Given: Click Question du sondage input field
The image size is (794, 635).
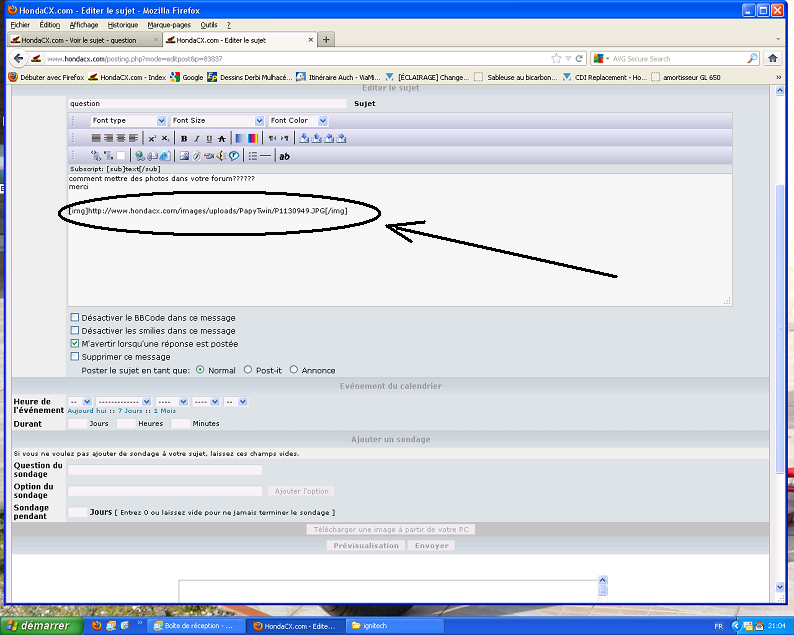Looking at the screenshot, I should (165, 469).
